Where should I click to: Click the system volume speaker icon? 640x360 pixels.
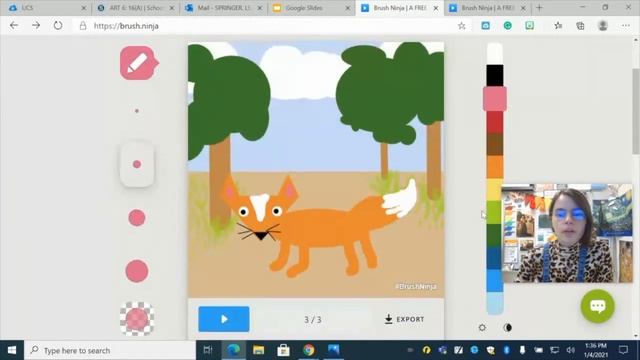click(x=570, y=350)
